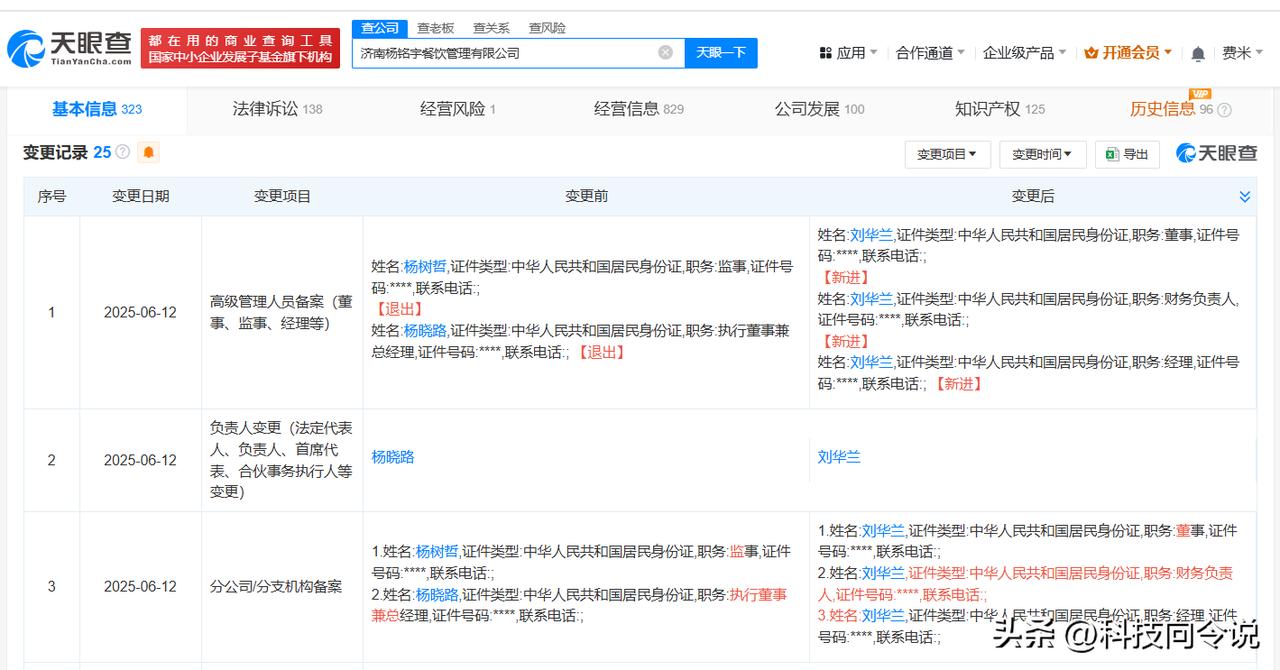Click the 序号 column header
1280x670 pixels.
[52, 197]
